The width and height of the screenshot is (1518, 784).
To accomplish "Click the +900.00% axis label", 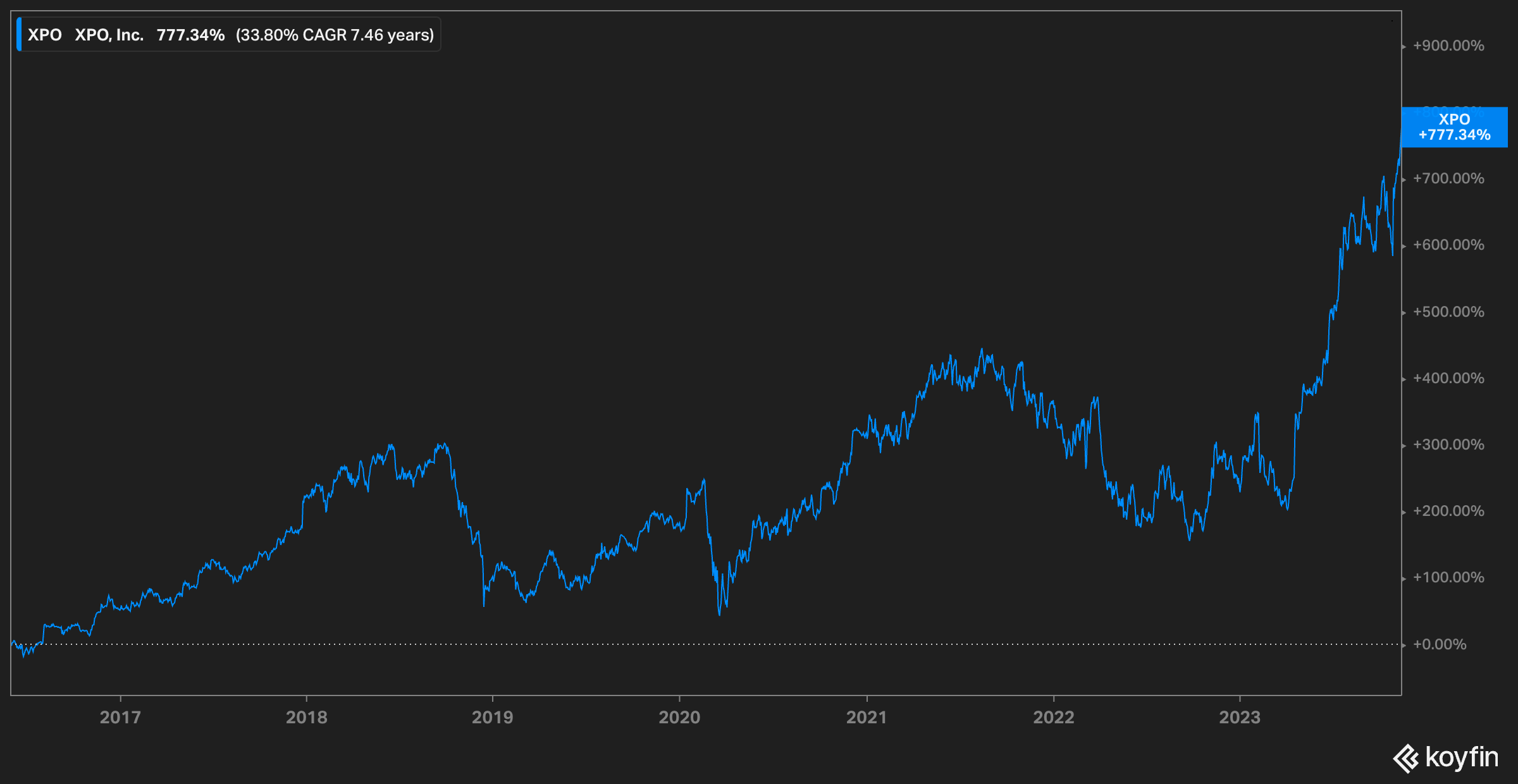I will (x=1448, y=46).
